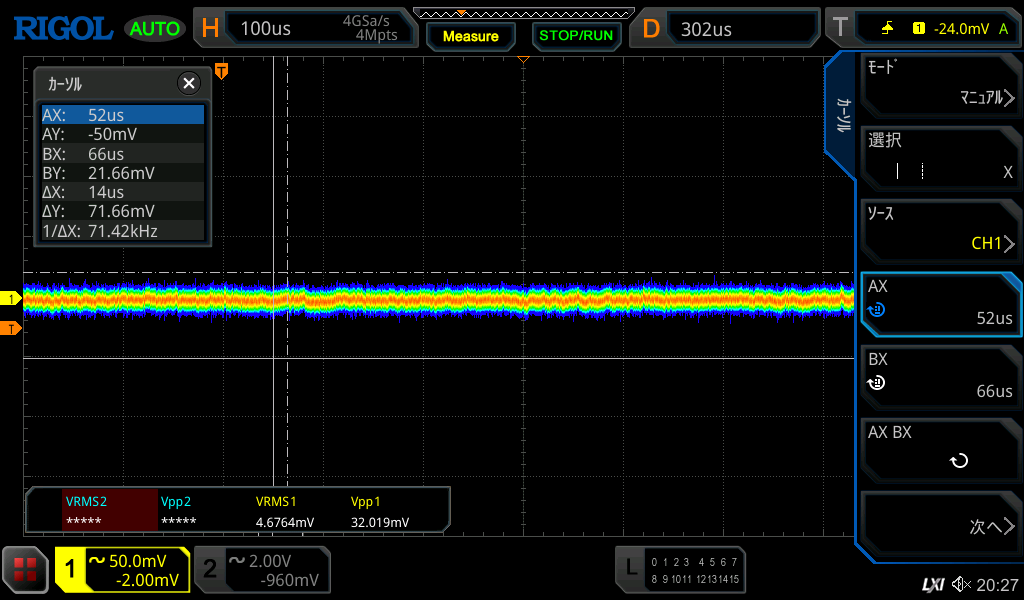The width and height of the screenshot is (1024, 600).
Task: Click the RIGOL logo
Action: click(x=62, y=28)
